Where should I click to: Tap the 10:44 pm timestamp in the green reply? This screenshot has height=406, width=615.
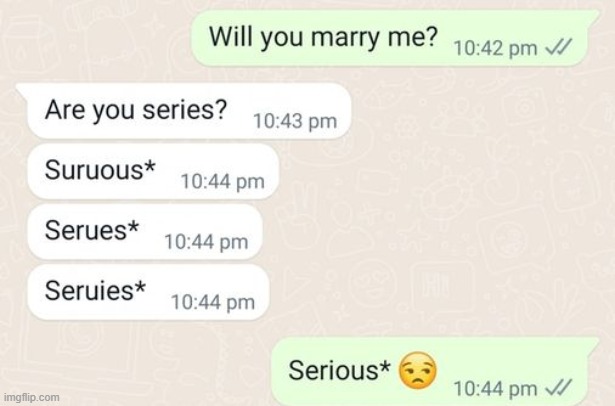coord(495,389)
